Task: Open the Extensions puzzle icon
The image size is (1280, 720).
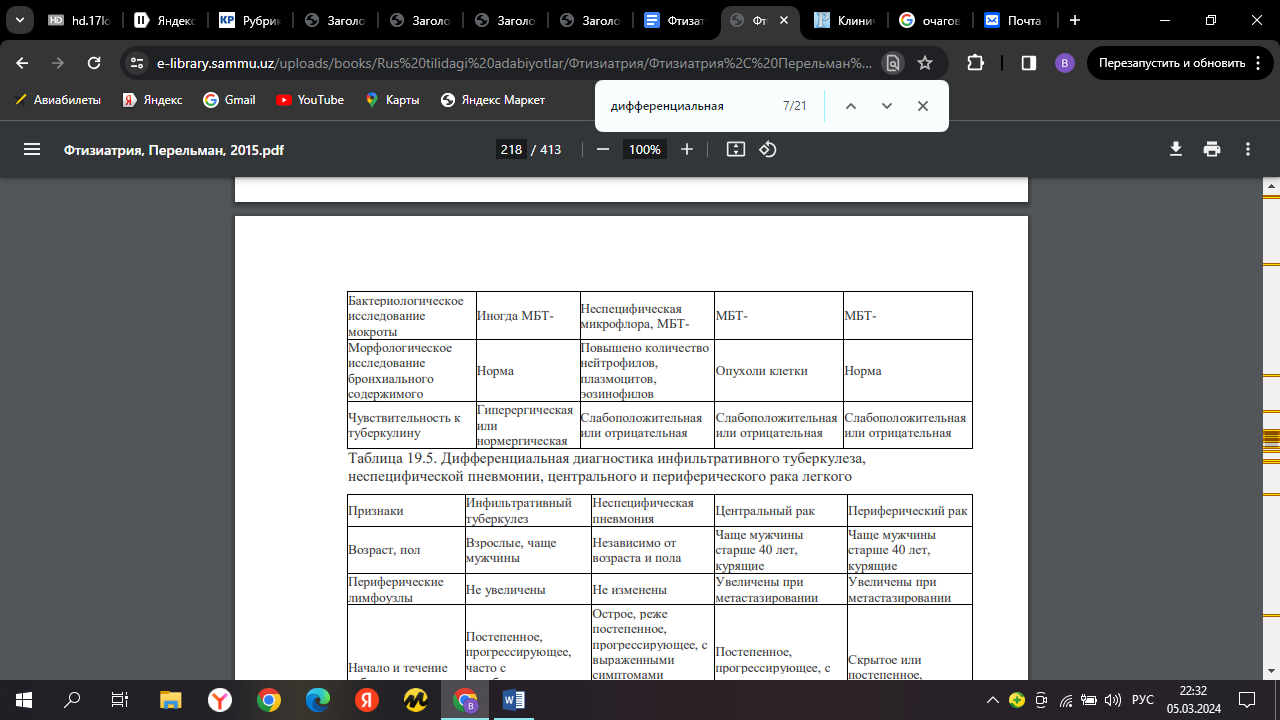Action: click(976, 63)
